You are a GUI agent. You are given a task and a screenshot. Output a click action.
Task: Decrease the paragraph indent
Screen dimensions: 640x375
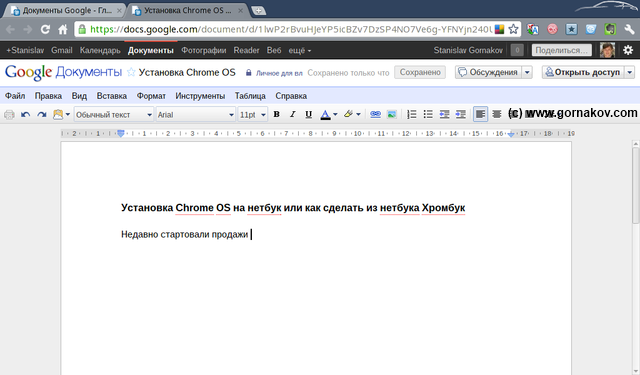click(x=444, y=115)
